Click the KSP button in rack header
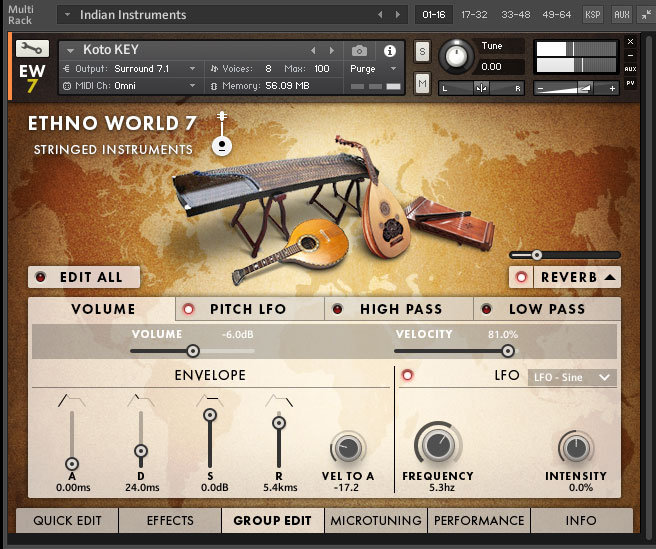Image resolution: width=656 pixels, height=549 pixels. pyautogui.click(x=592, y=15)
